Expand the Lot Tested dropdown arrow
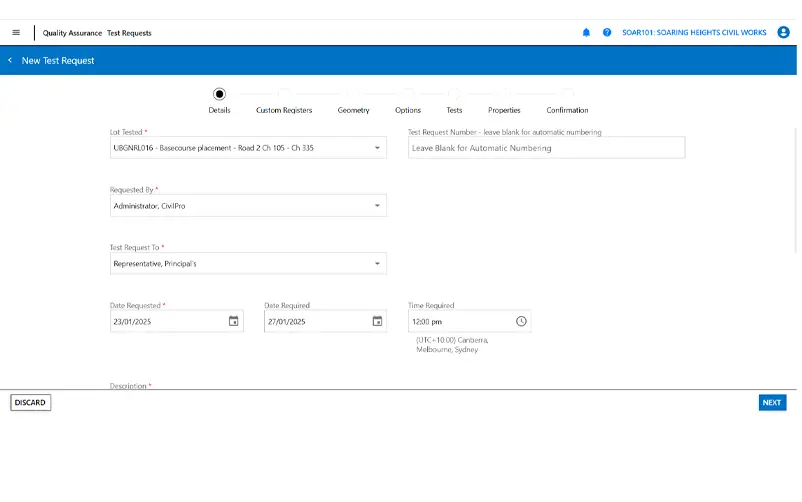Viewport: 802px width, 502px height. coord(377,148)
